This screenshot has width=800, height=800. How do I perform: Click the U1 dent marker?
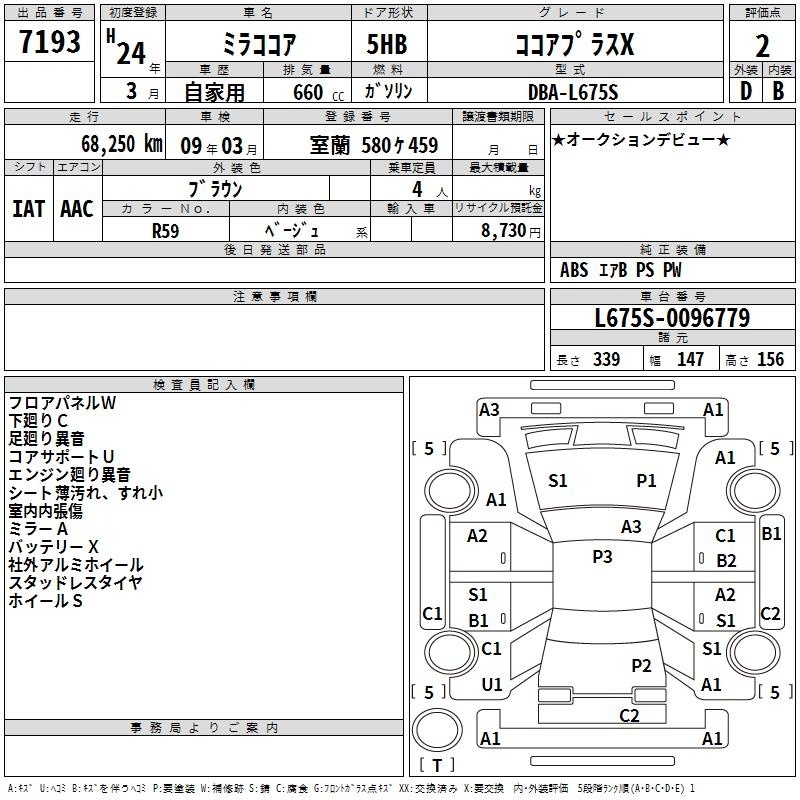click(x=491, y=685)
